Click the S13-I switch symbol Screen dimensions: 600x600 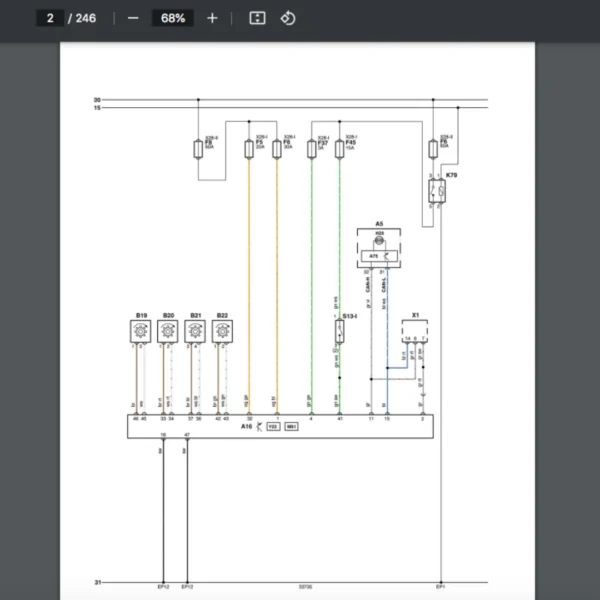[x=339, y=333]
